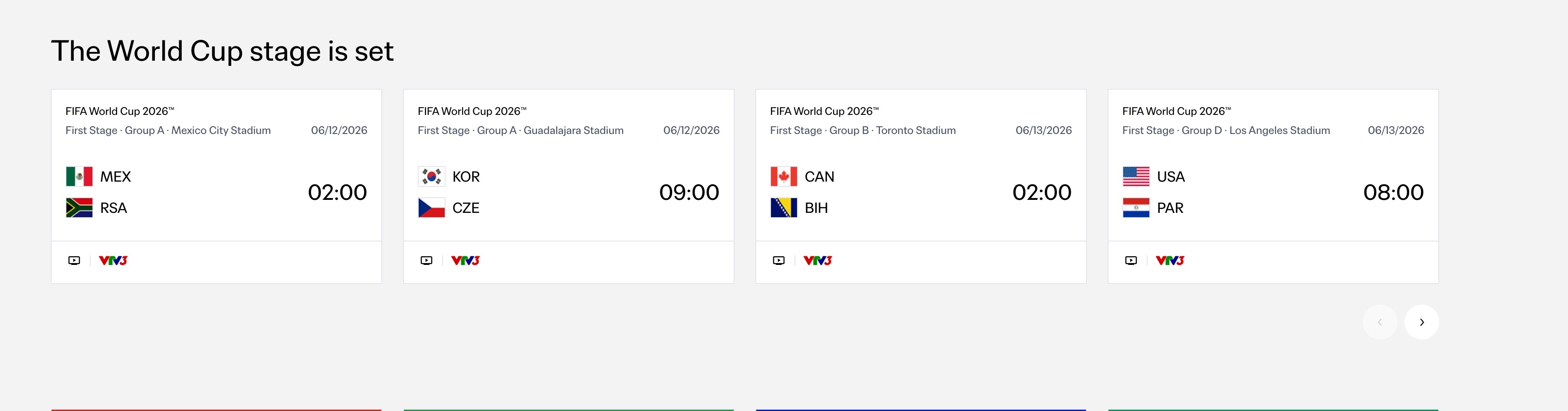
Task: Select the red progress bar under the first card
Action: tap(216, 409)
